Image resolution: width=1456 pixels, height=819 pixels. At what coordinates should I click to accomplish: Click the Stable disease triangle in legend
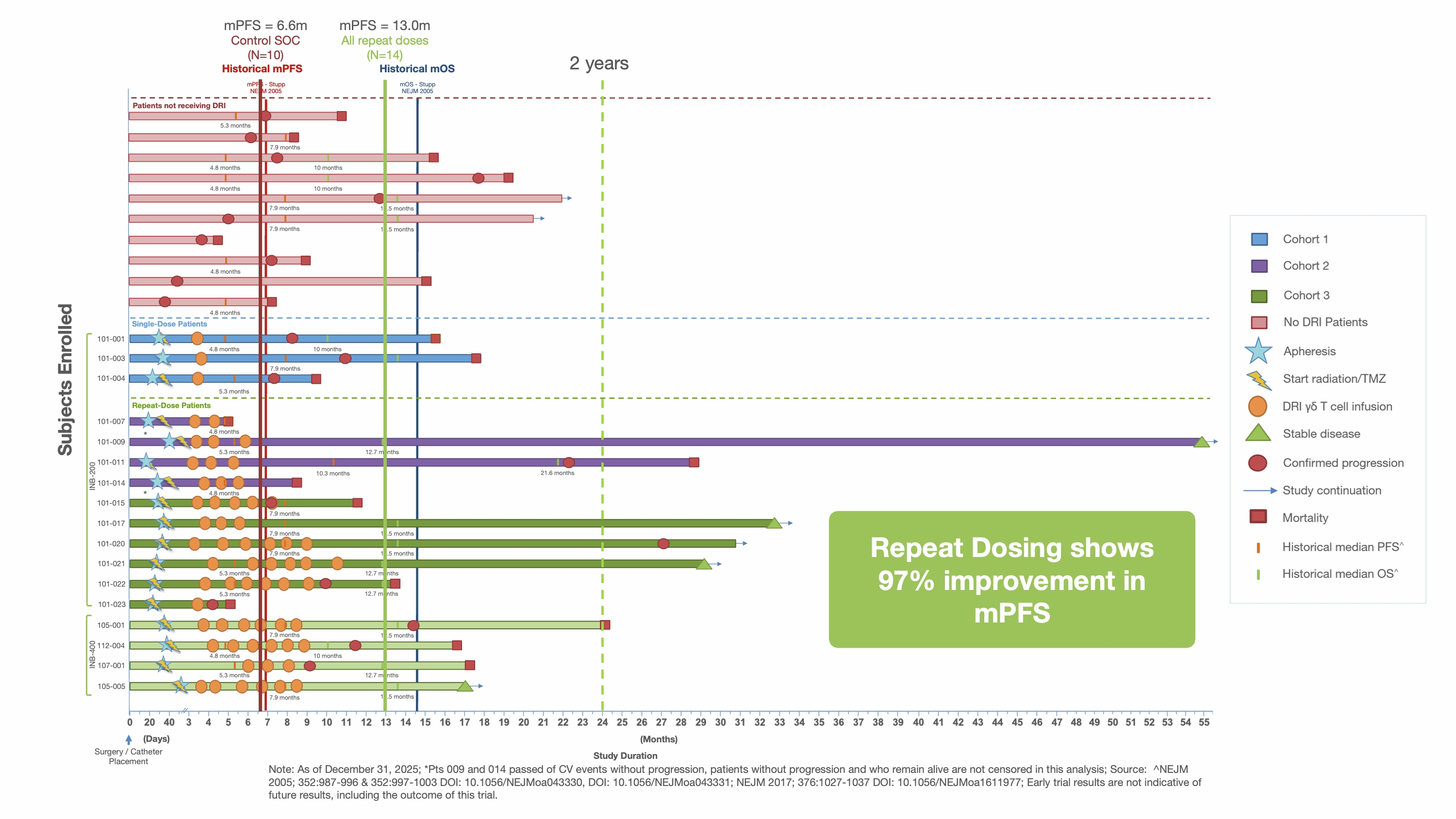[1258, 434]
